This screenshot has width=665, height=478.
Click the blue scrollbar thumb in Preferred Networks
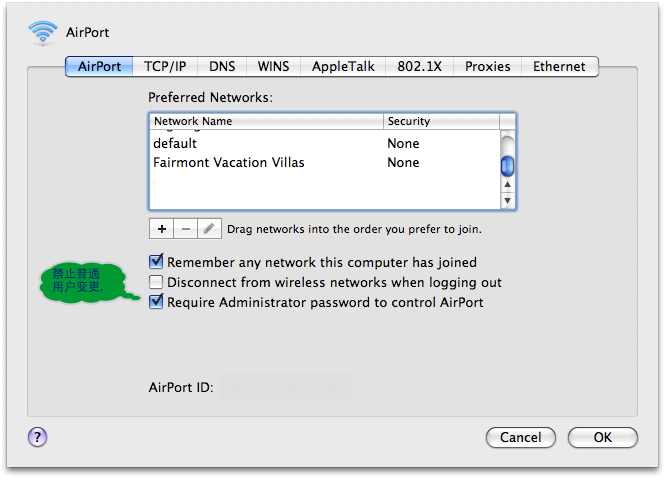point(507,166)
